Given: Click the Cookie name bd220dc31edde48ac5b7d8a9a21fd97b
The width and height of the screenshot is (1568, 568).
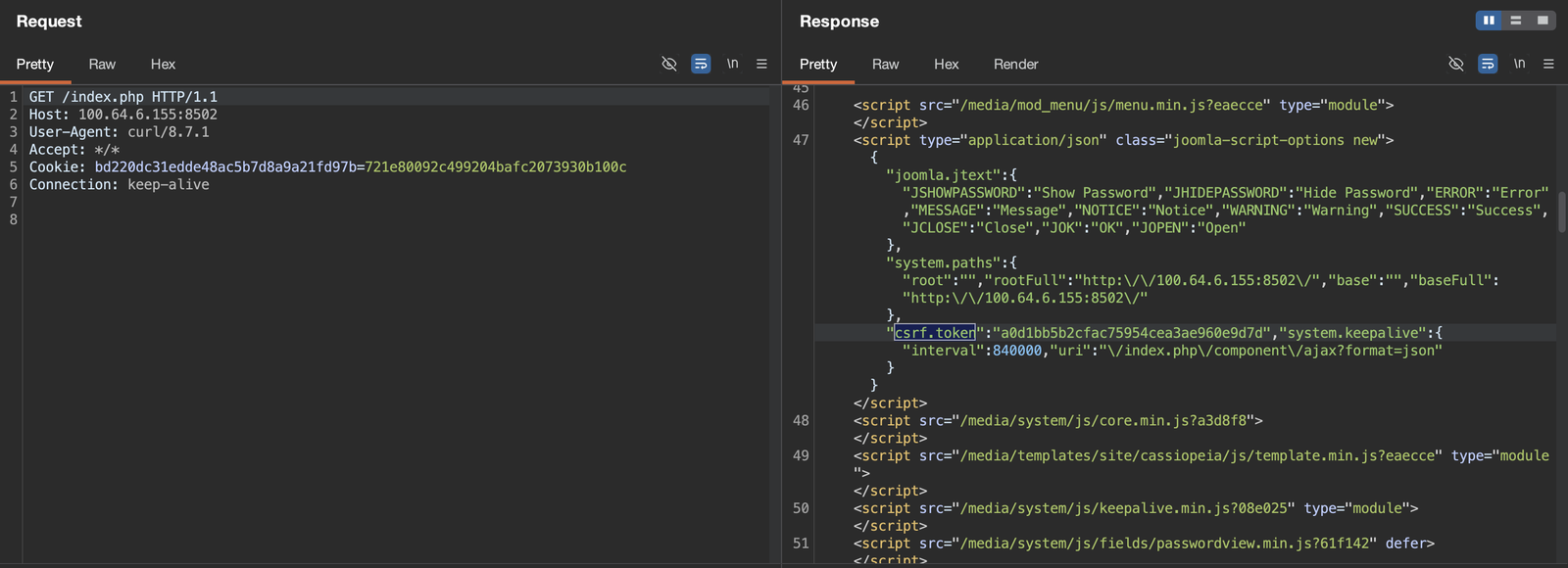Looking at the screenshot, I should [x=225, y=167].
